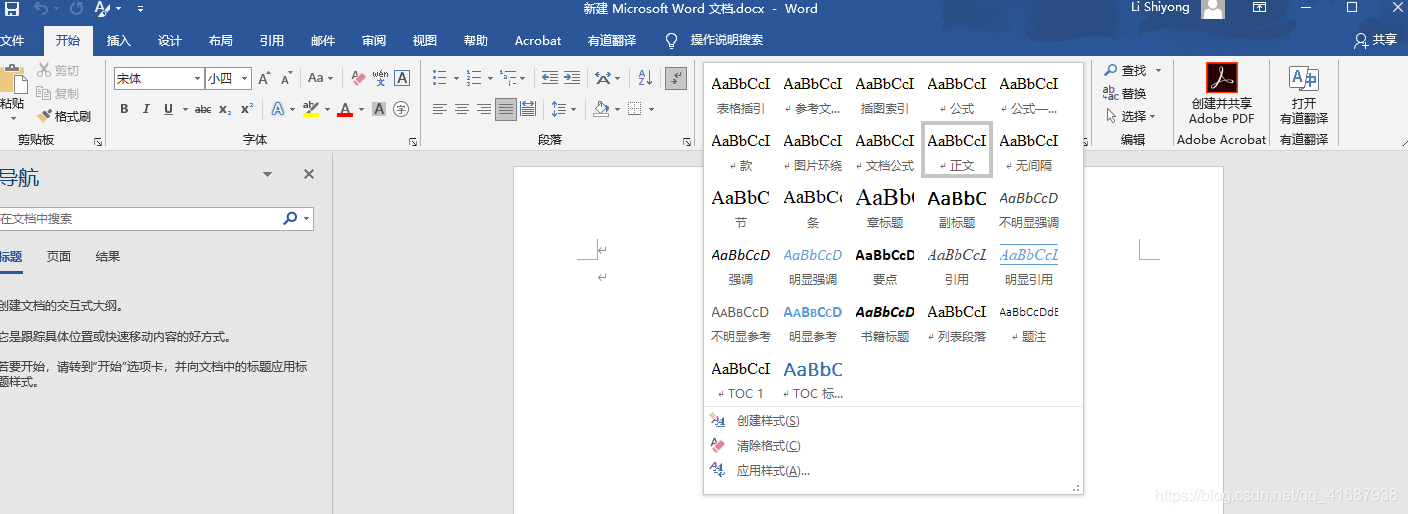Screen dimensions: 1408x514
Task: Click Create Style (创建样式) in gallery menu
Action: (767, 421)
